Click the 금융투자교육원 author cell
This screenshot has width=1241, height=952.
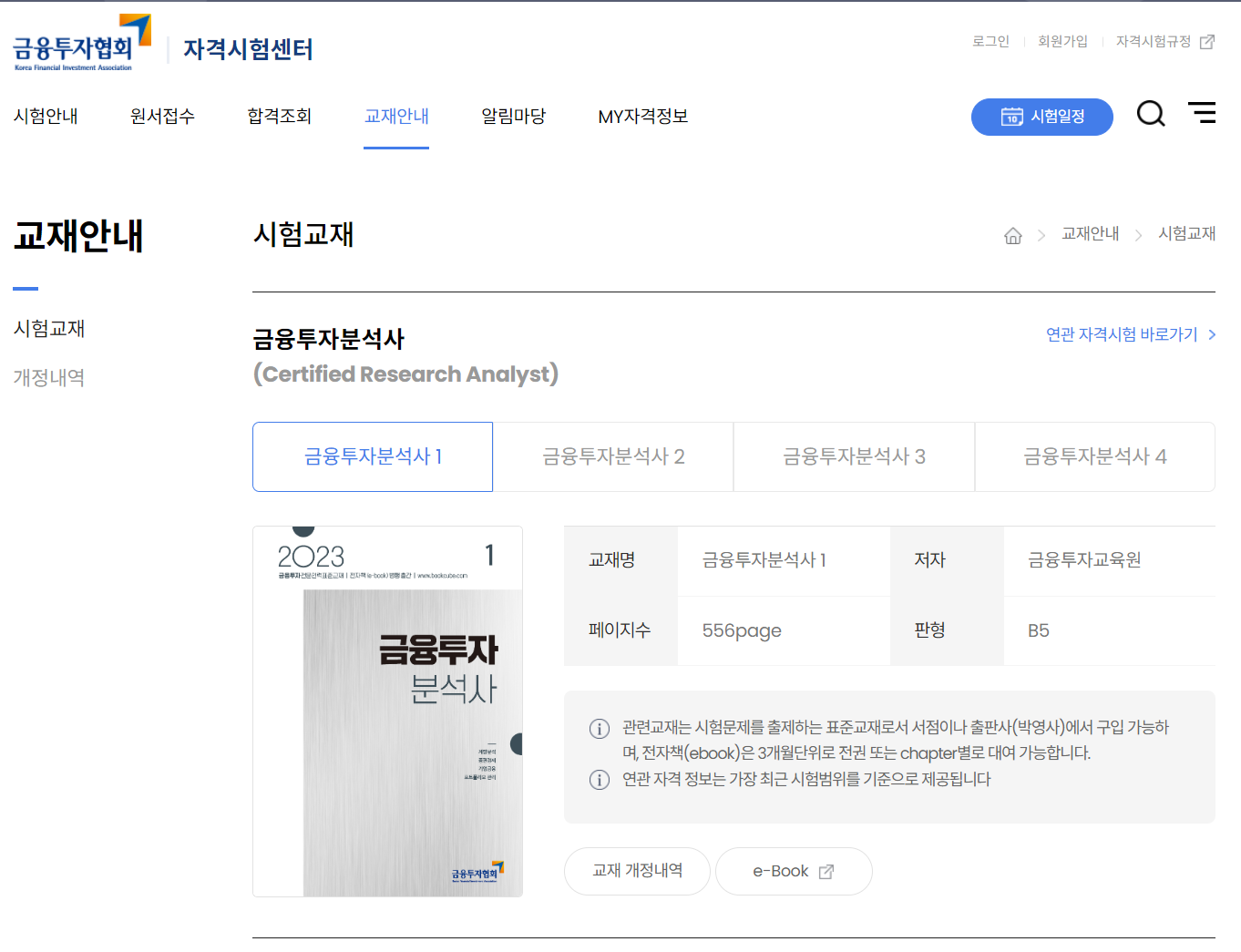(1084, 560)
